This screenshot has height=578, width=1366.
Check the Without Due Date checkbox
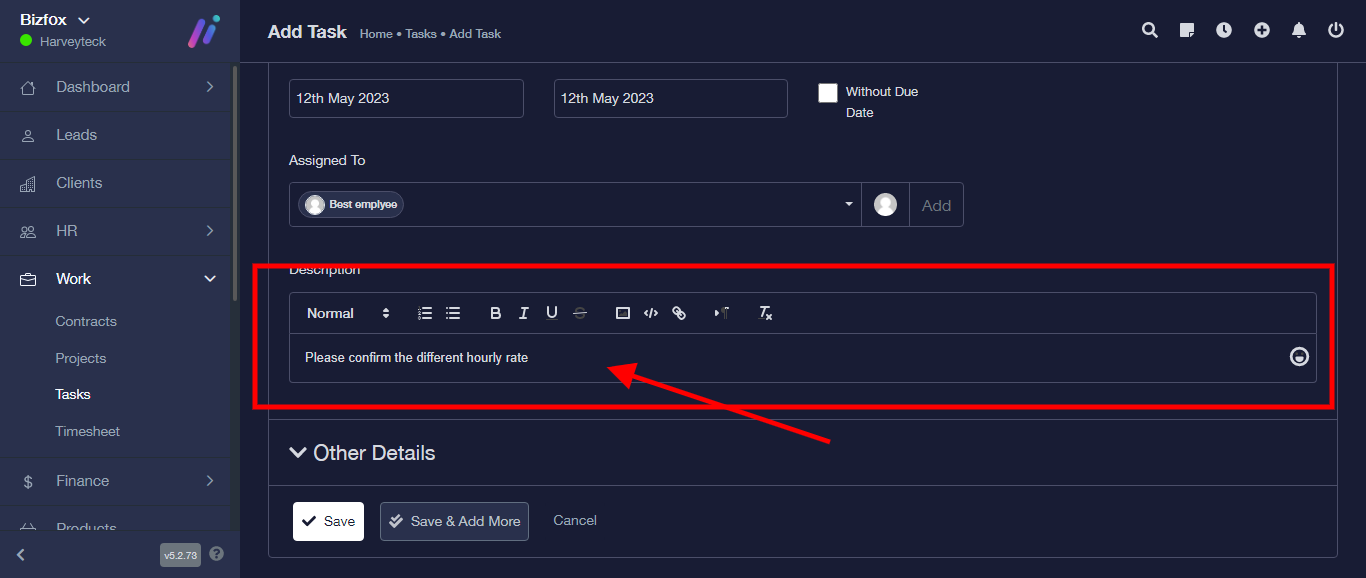(828, 93)
